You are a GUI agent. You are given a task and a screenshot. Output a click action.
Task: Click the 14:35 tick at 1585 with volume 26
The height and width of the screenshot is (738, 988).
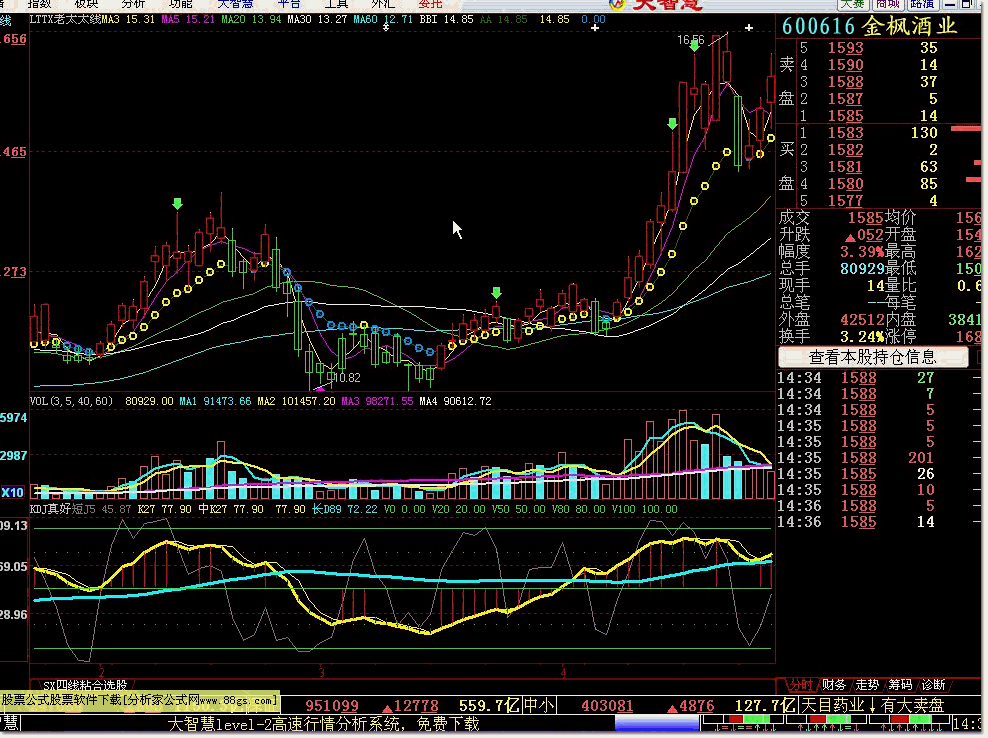pyautogui.click(x=857, y=474)
